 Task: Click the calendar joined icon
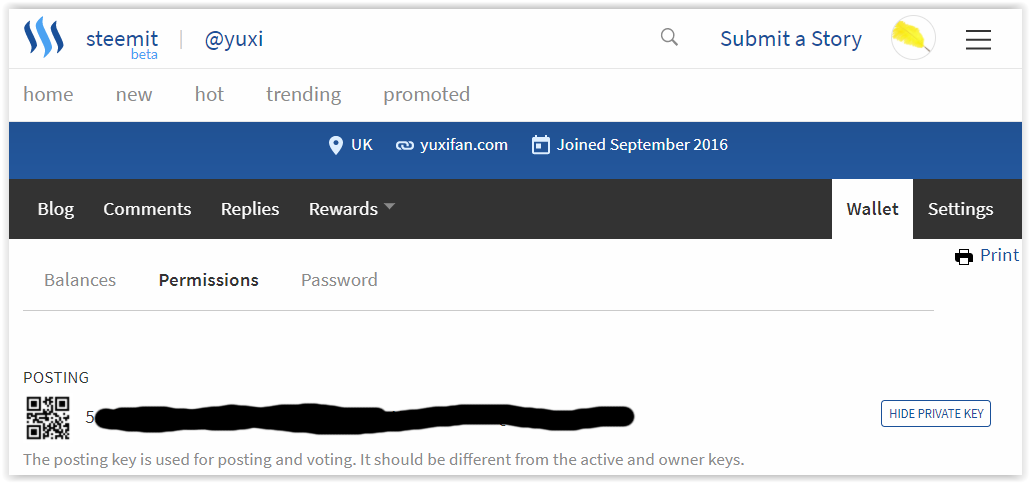(540, 145)
